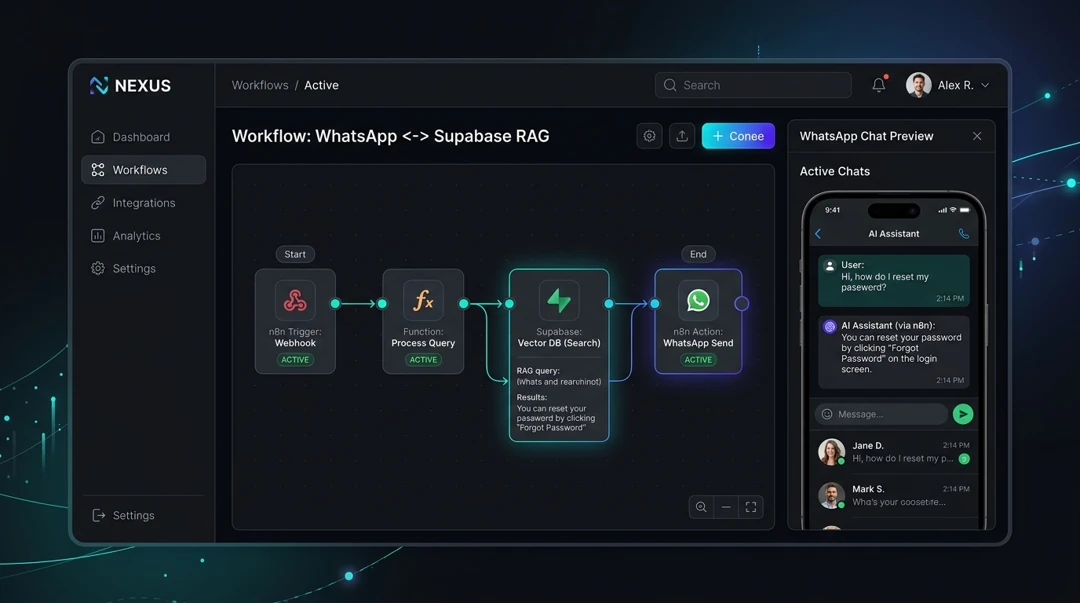Click the End label tag
Viewport: 1080px width, 603px height.
[x=698, y=254]
